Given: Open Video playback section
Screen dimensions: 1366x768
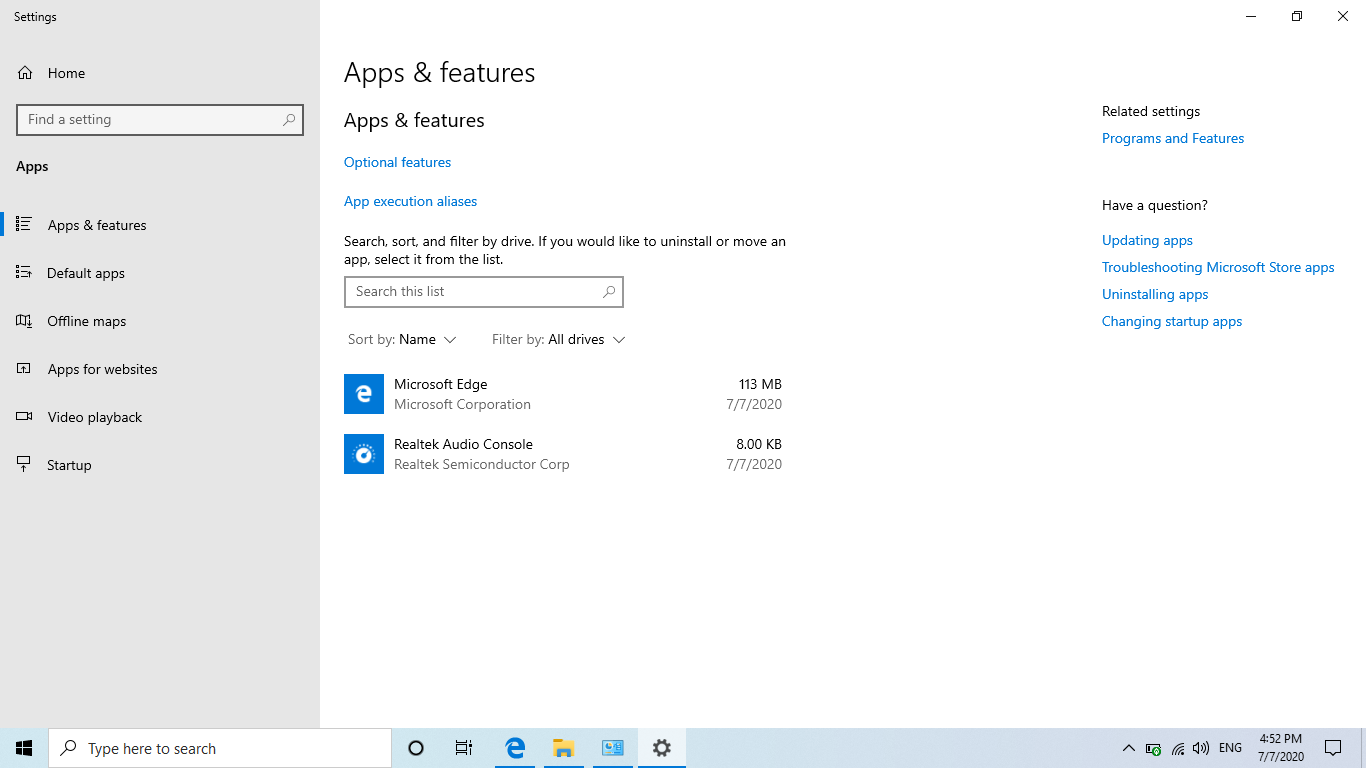Looking at the screenshot, I should click(x=160, y=417).
